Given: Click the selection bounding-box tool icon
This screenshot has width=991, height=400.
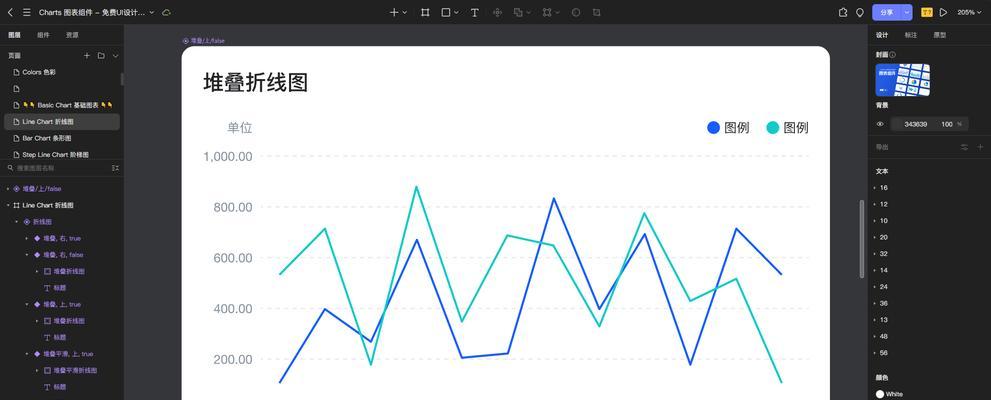Looking at the screenshot, I should tap(547, 12).
